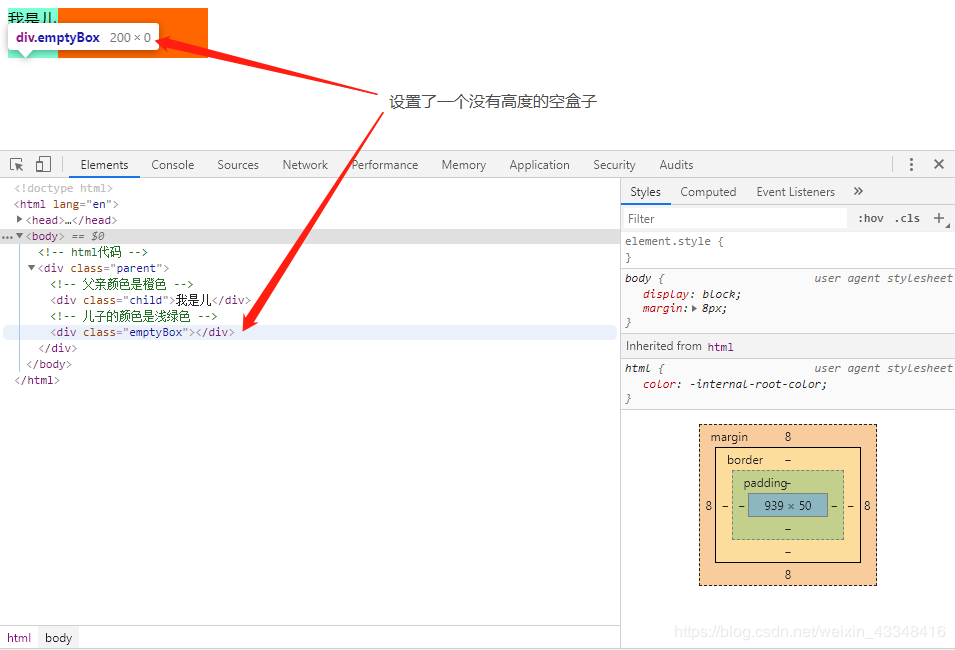Switch to the Elements tab
Screen dimensions: 955x650
click(104, 164)
